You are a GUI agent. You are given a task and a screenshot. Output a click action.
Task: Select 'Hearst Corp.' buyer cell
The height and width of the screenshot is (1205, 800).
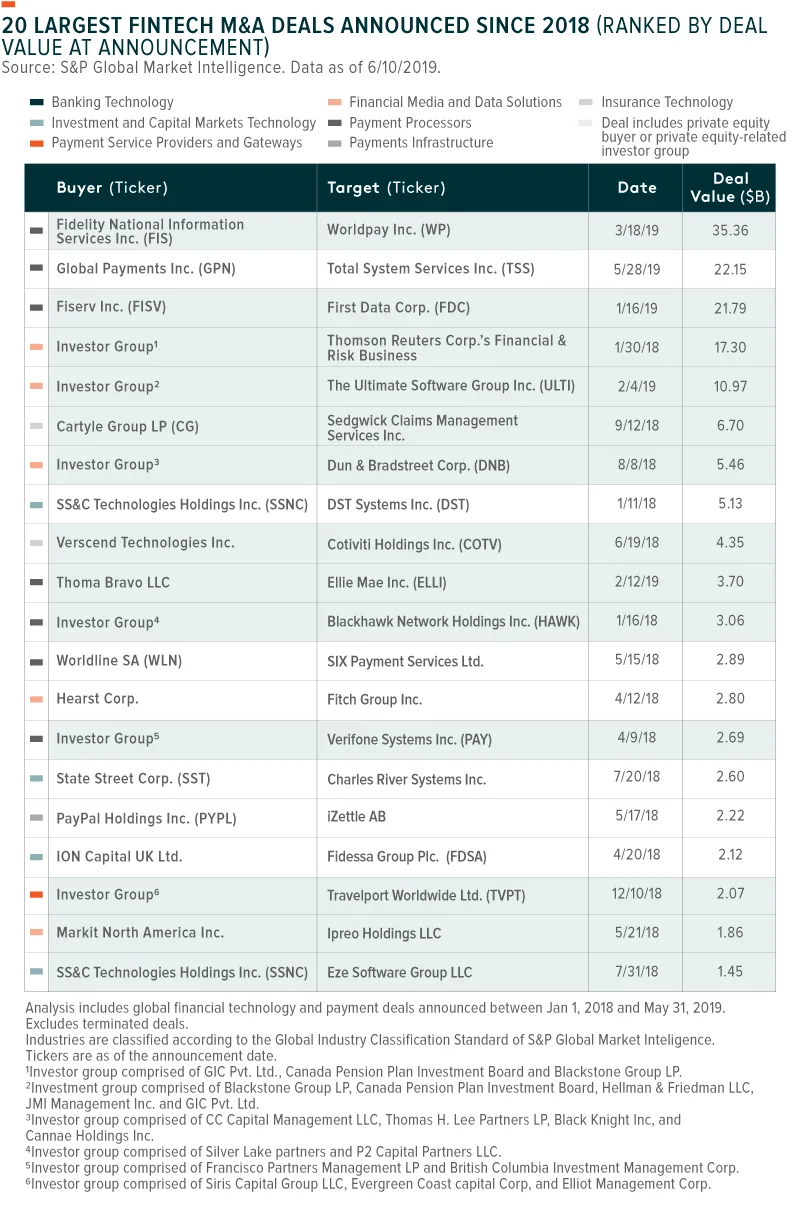(x=97, y=699)
